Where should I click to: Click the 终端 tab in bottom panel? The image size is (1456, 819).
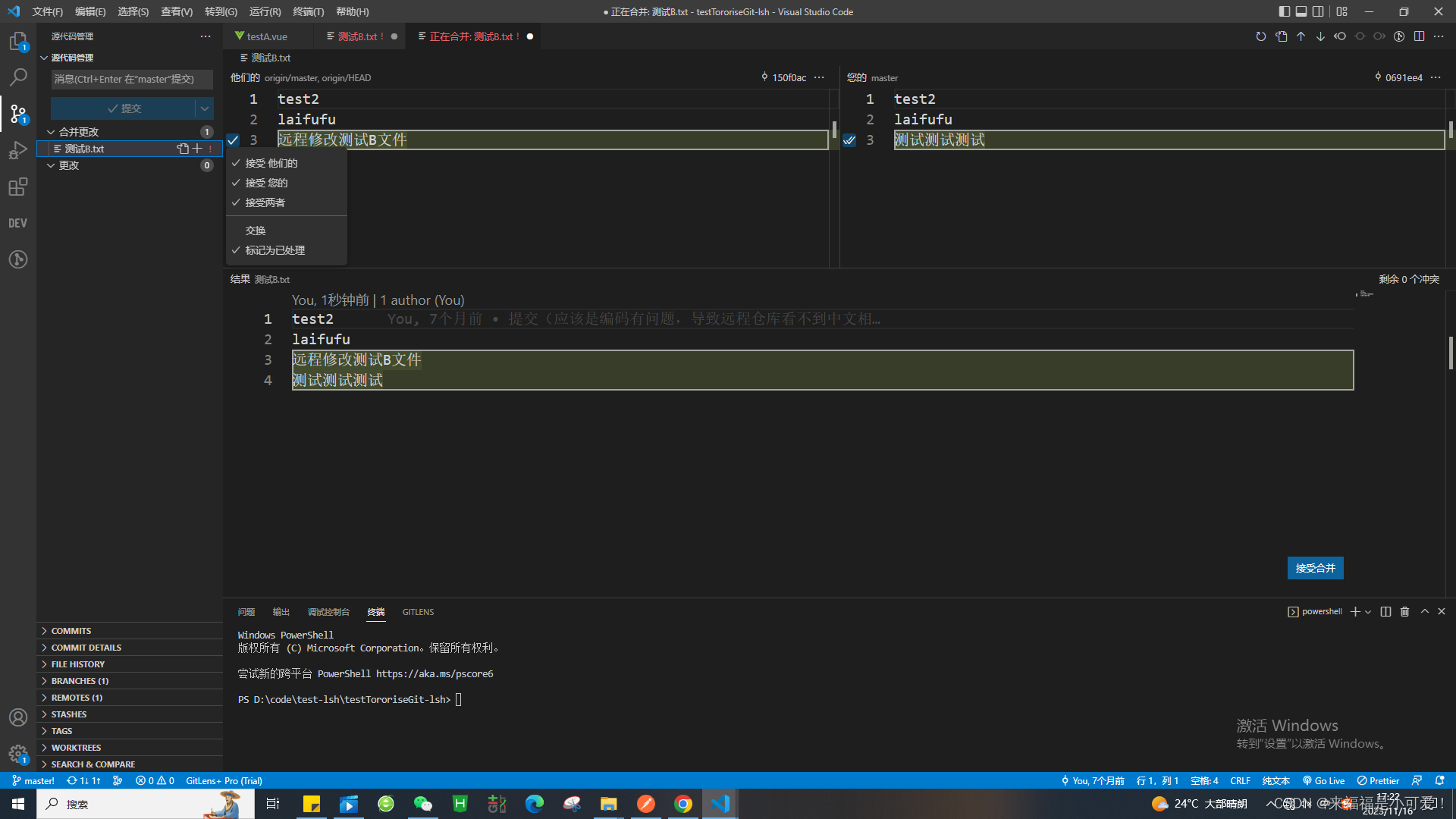point(377,611)
